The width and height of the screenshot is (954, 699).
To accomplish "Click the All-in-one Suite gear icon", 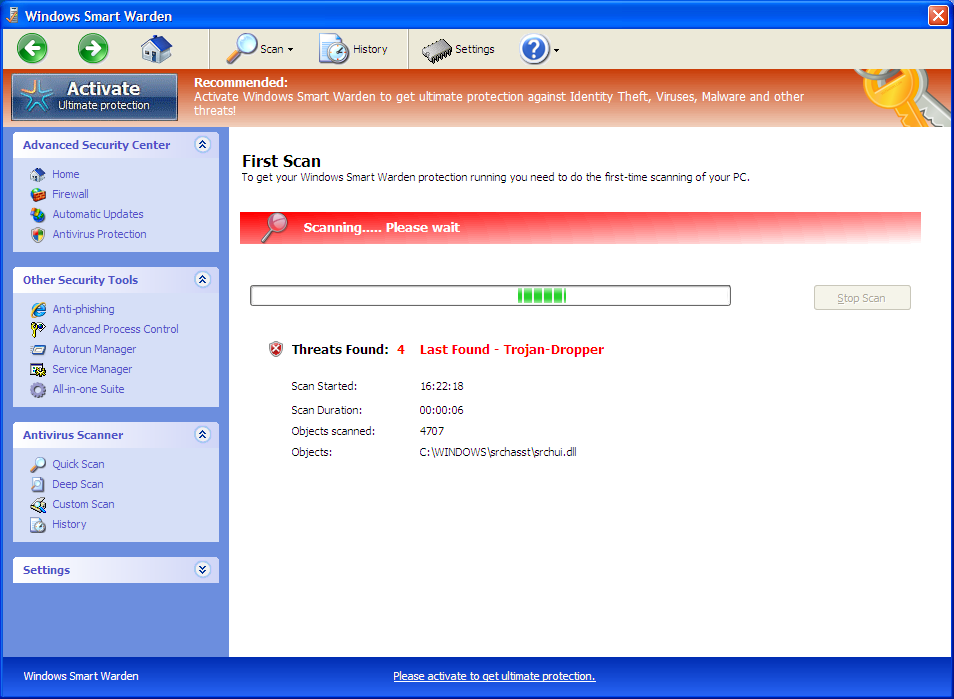I will click(x=38, y=390).
